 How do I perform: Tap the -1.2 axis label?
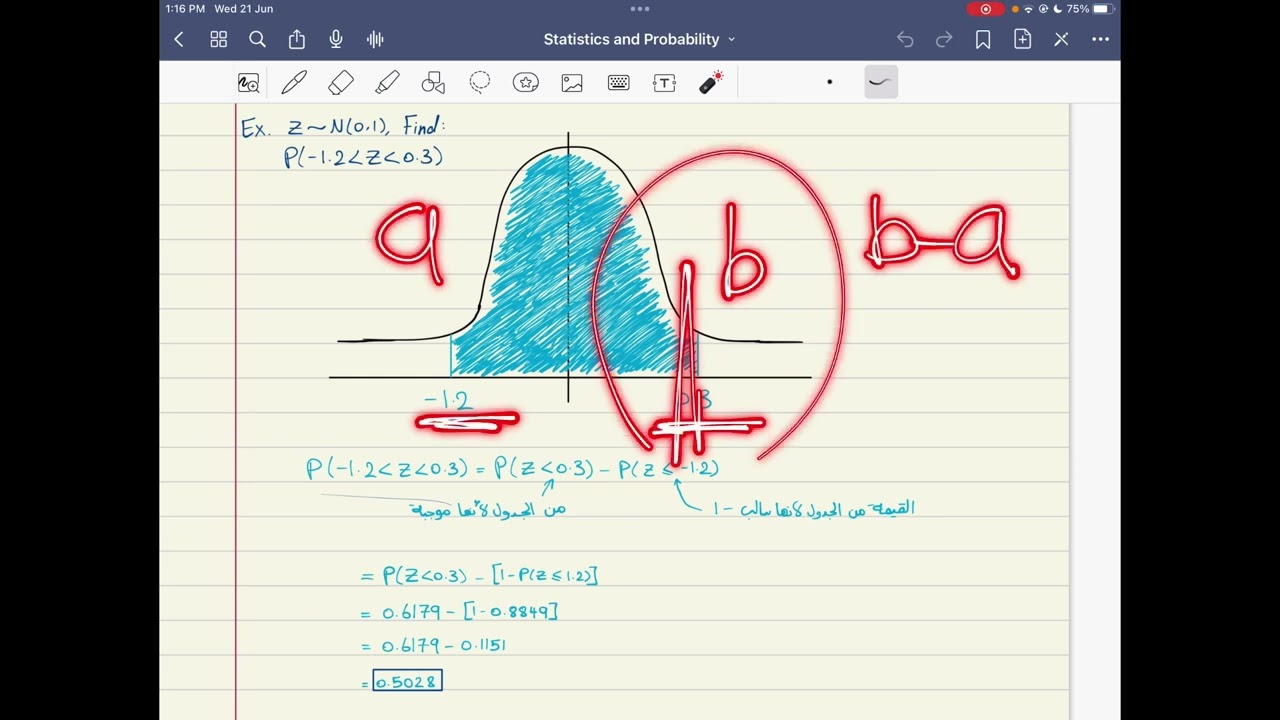tap(447, 401)
